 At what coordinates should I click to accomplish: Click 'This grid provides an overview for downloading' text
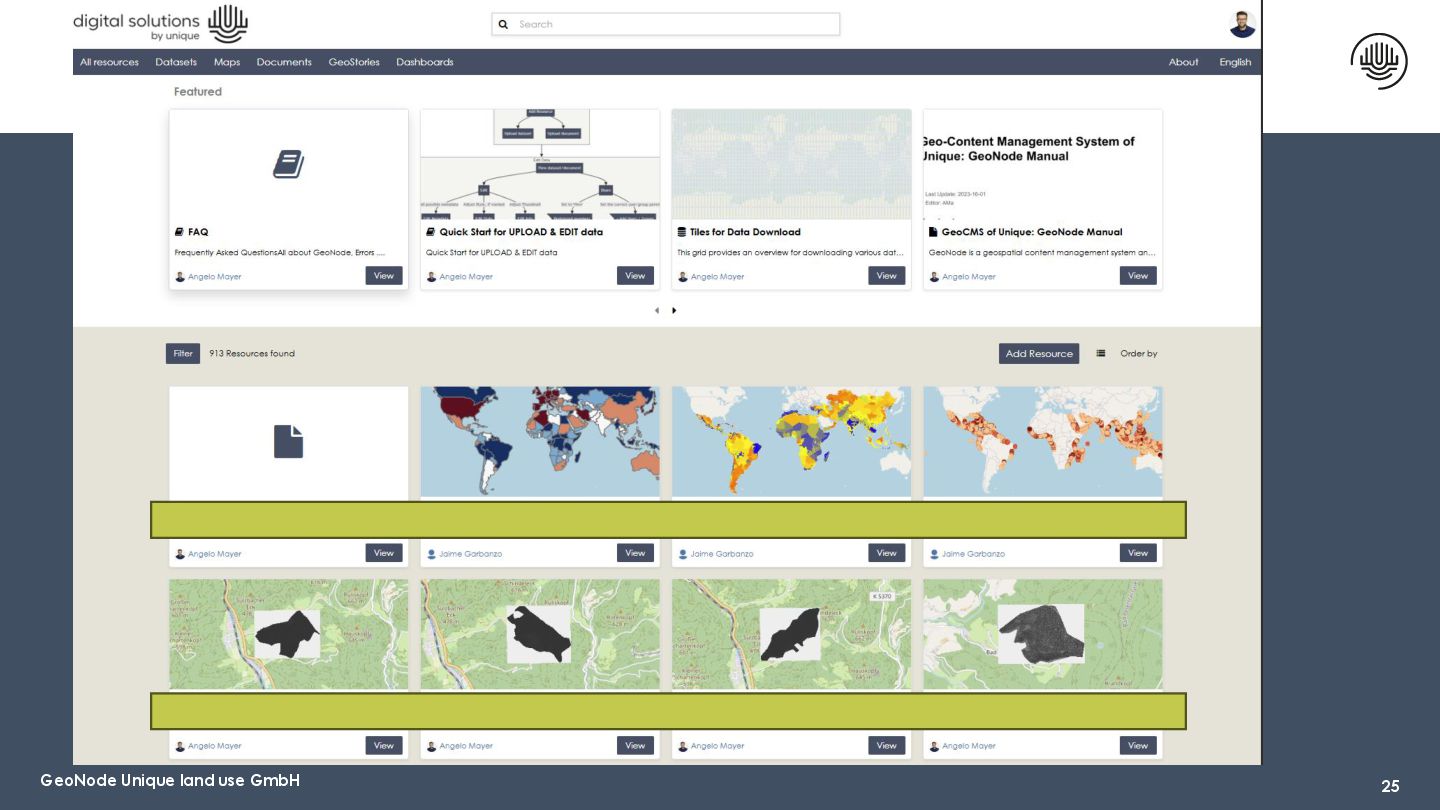[x=790, y=253]
